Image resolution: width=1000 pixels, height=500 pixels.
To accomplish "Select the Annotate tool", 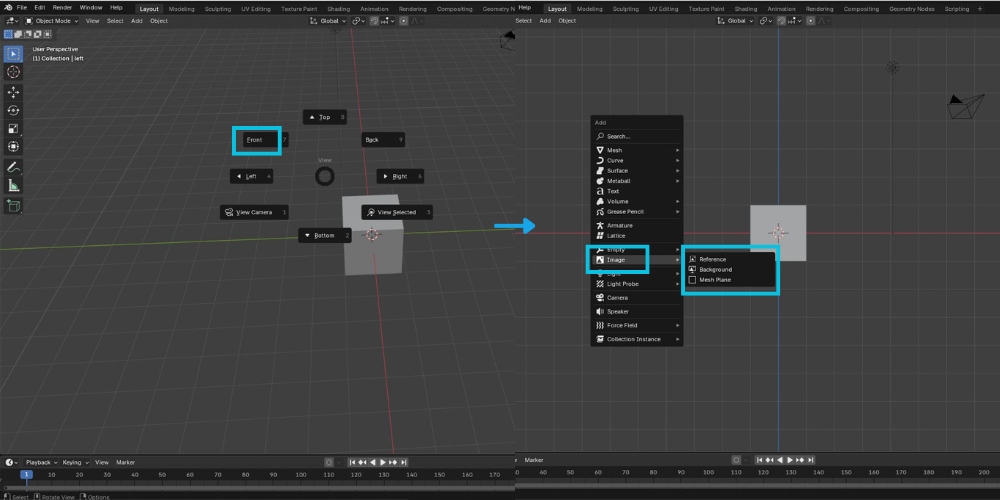I will [x=13, y=166].
